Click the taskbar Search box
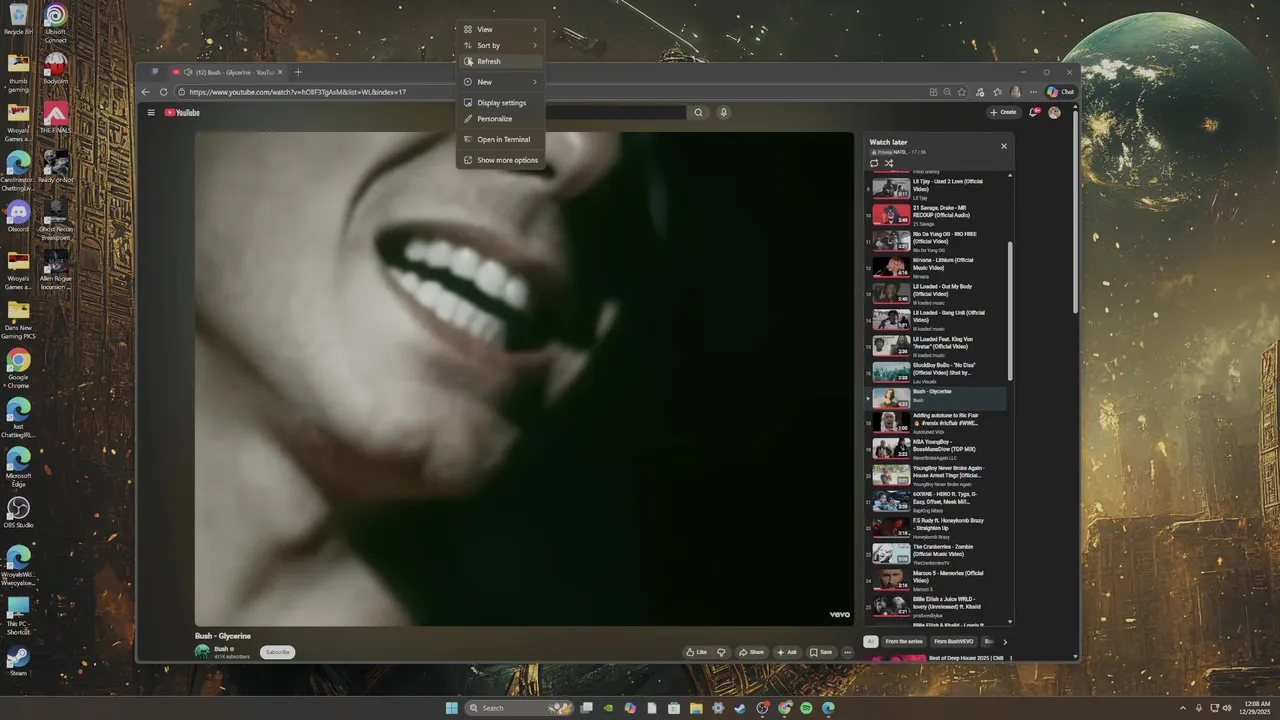This screenshot has width=1280, height=720. 520,708
